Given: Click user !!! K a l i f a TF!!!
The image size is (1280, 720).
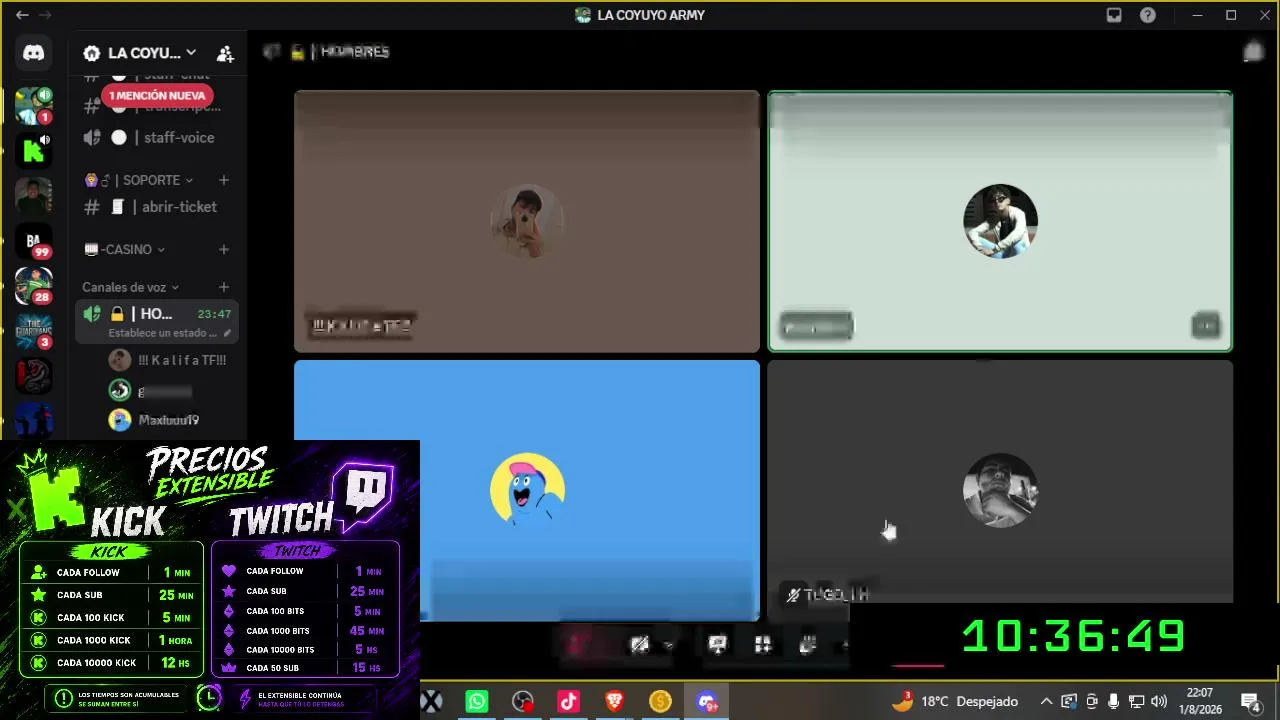Looking at the screenshot, I should (x=168, y=360).
